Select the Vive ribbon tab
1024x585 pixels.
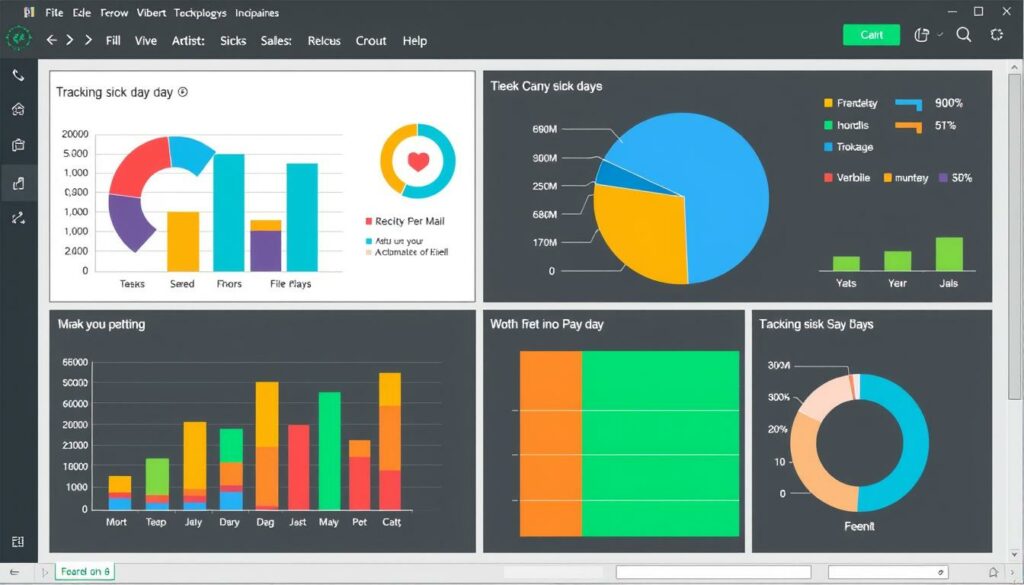coord(146,40)
